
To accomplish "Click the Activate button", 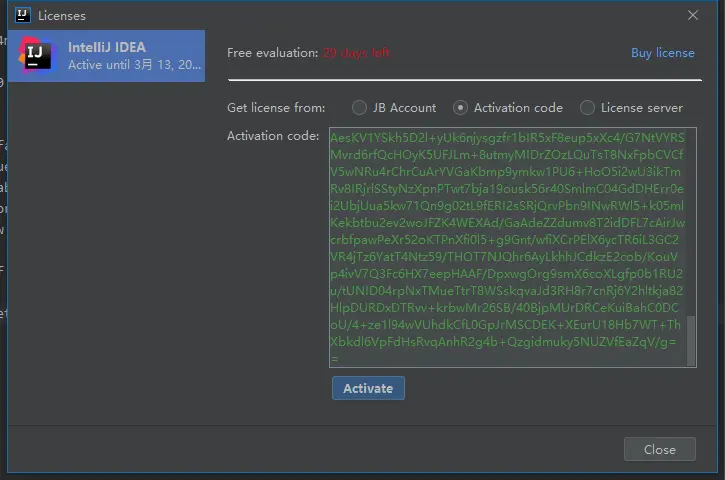I will tap(368, 388).
